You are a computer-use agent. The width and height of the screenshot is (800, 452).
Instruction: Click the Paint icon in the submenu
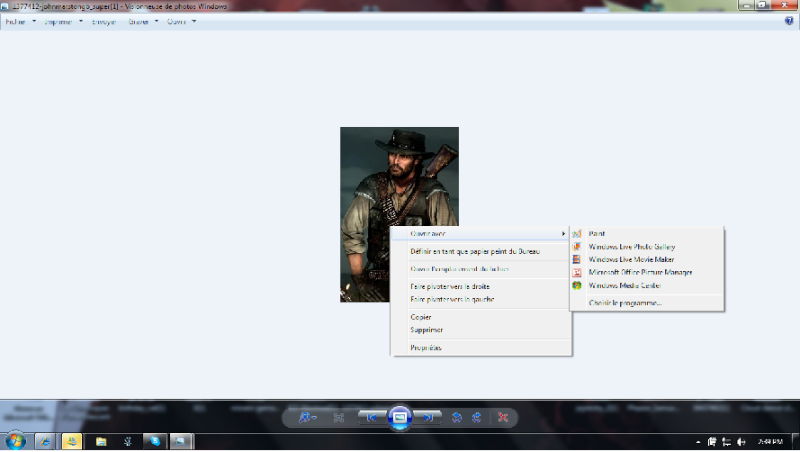[x=577, y=234]
